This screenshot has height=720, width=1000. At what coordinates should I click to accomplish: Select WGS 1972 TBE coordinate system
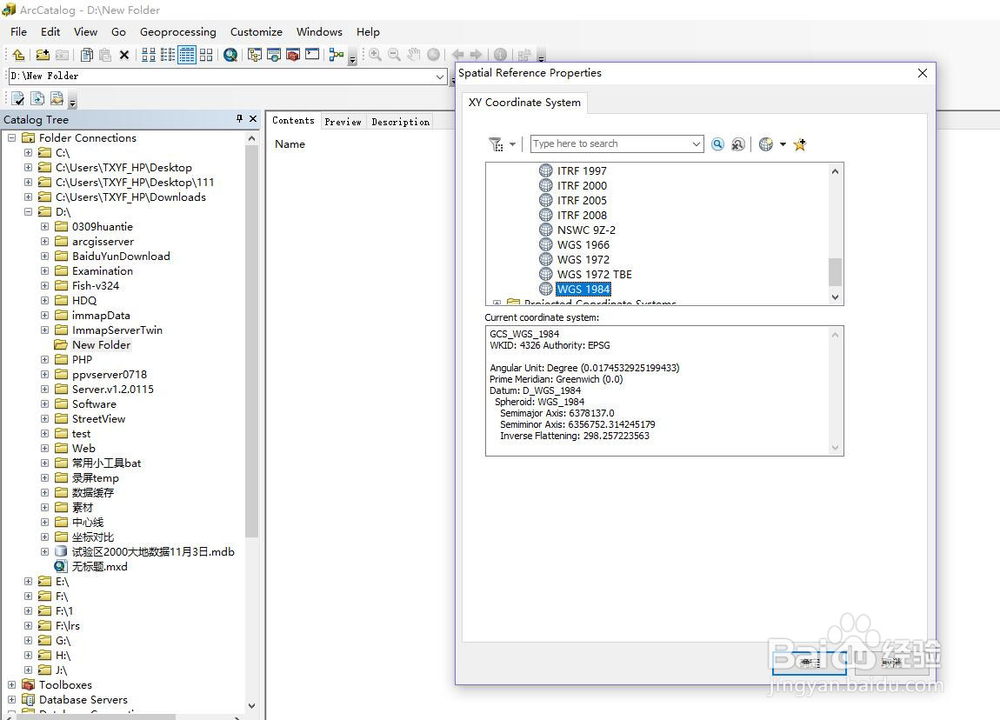(594, 274)
